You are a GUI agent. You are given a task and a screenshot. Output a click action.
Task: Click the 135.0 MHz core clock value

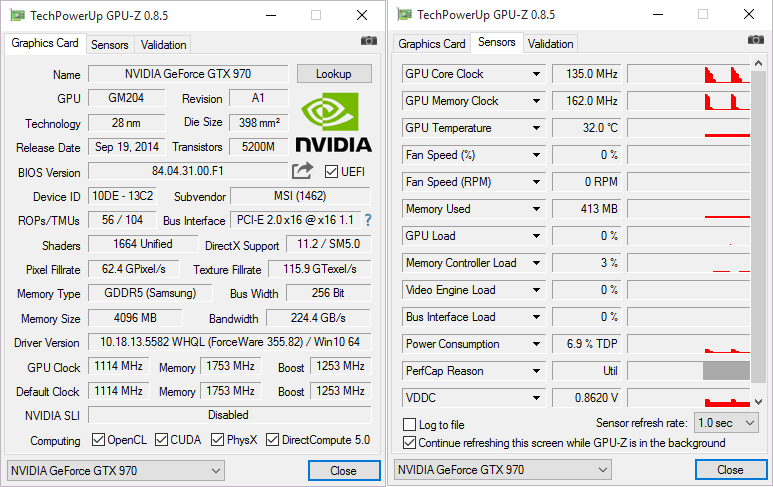click(587, 74)
